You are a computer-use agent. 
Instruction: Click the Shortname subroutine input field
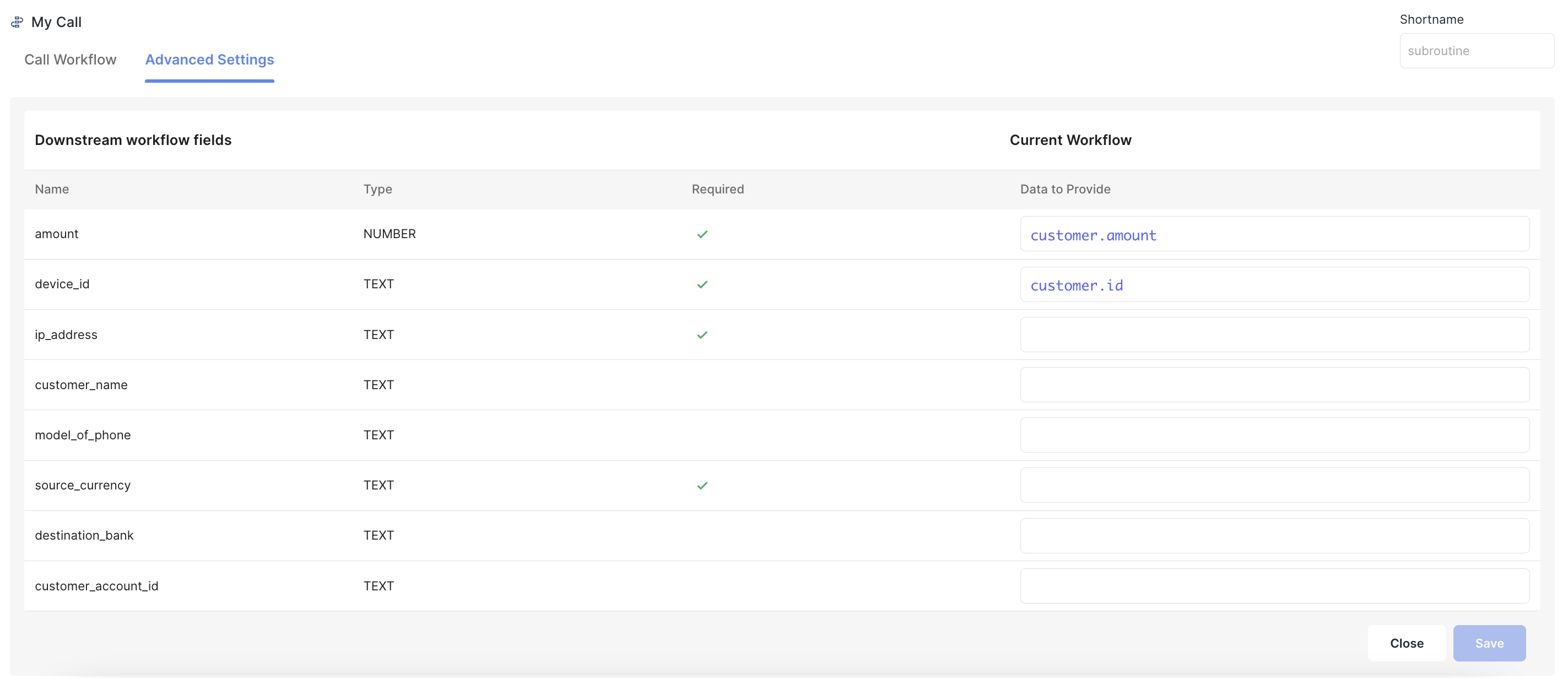click(x=1476, y=51)
